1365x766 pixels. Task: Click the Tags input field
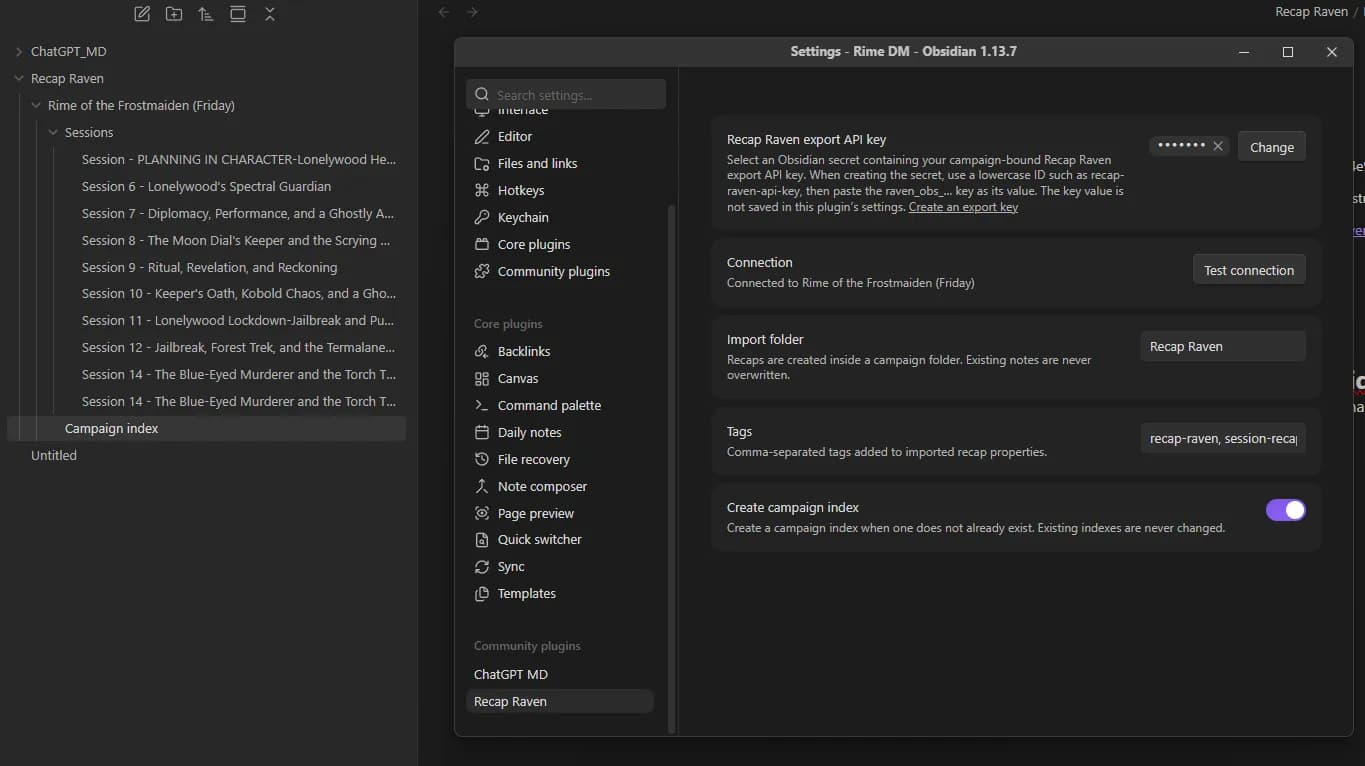[x=1223, y=438]
